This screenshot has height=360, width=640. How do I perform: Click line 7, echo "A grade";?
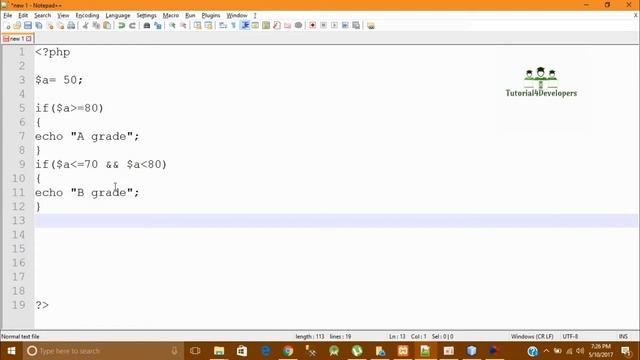point(87,136)
